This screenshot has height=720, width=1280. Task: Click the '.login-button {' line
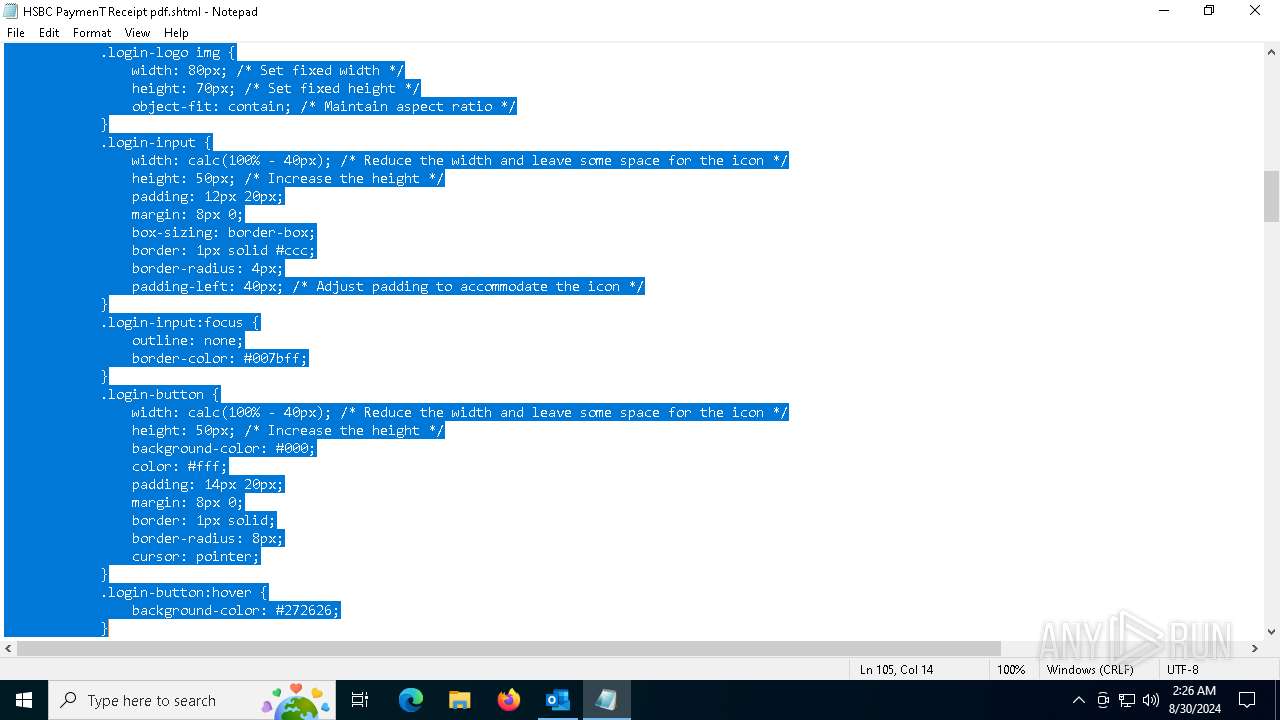[160, 394]
